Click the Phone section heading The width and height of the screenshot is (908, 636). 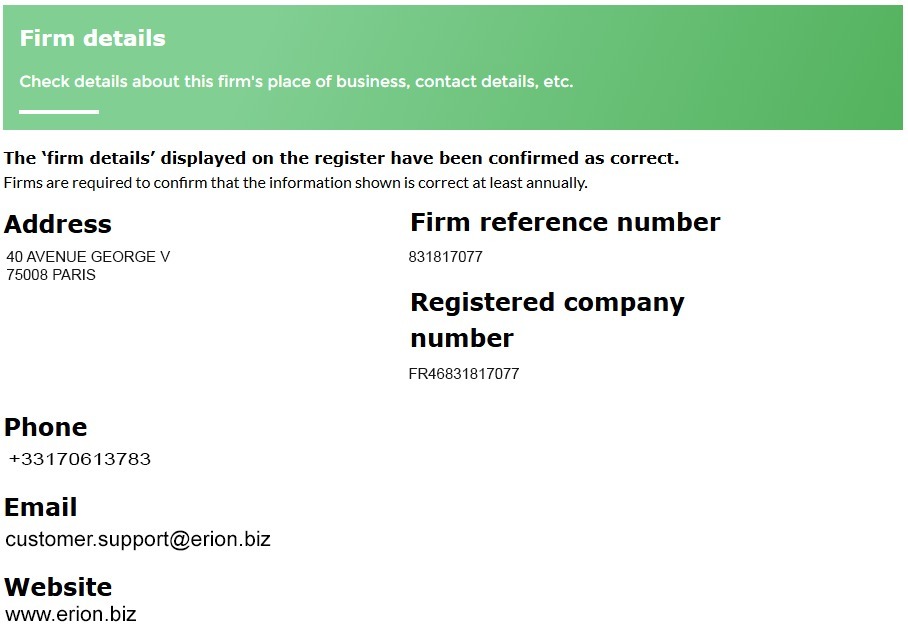46,427
